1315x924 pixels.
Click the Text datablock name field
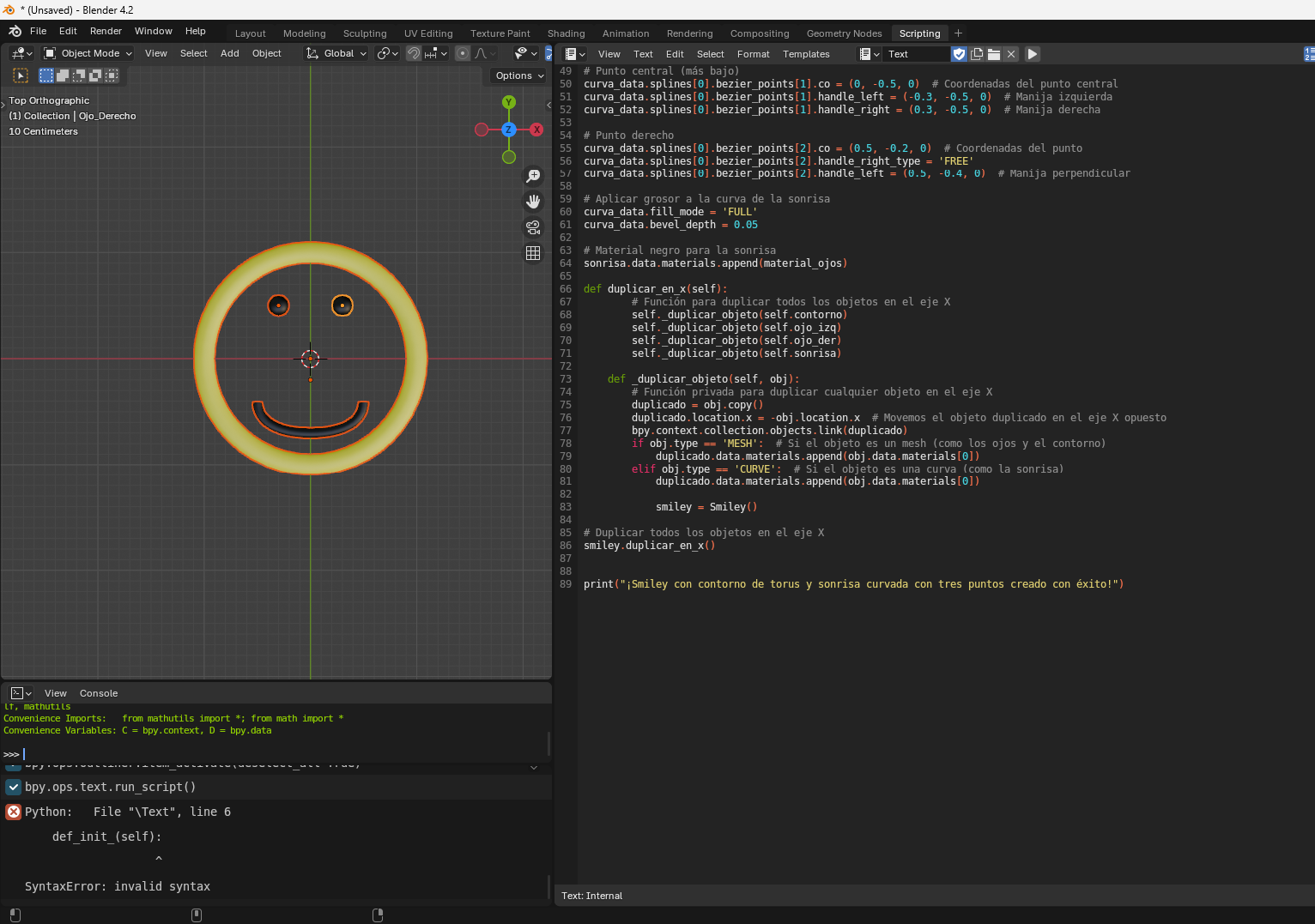click(x=916, y=54)
